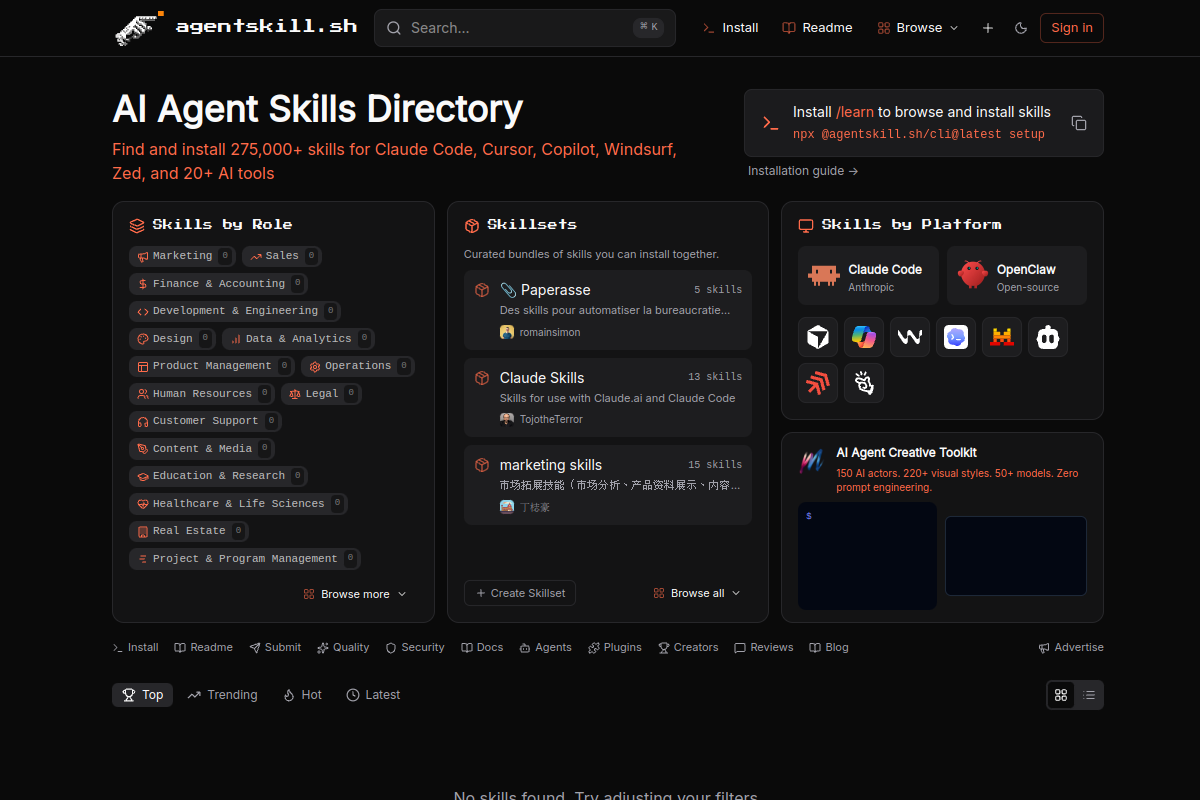Open Readme in the header navigation
The width and height of the screenshot is (1200, 800).
pos(817,28)
